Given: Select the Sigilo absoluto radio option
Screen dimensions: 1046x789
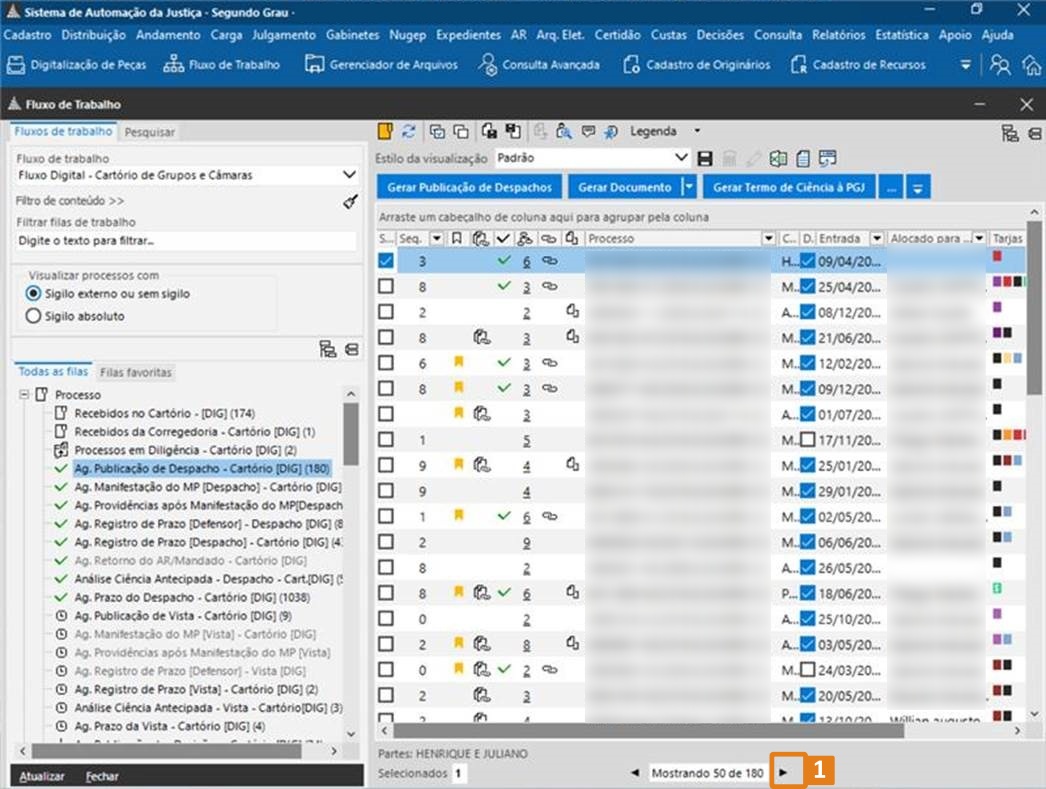Looking at the screenshot, I should pos(34,316).
